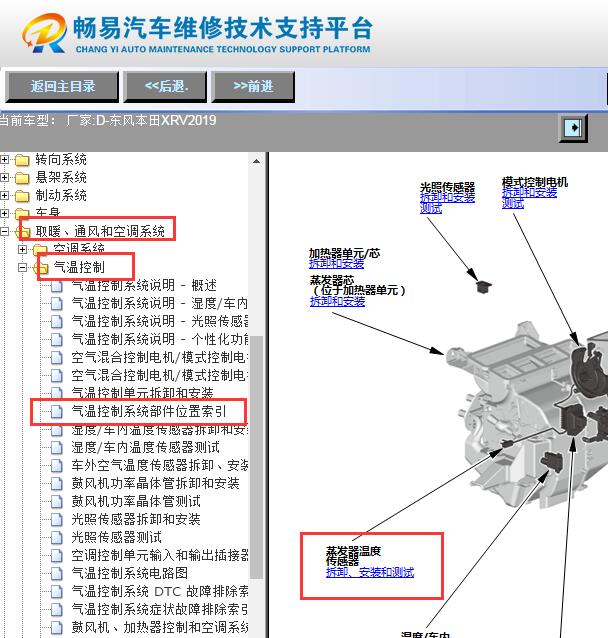Select the 制动系统 folder icon
608x638 pixels.
click(22, 196)
